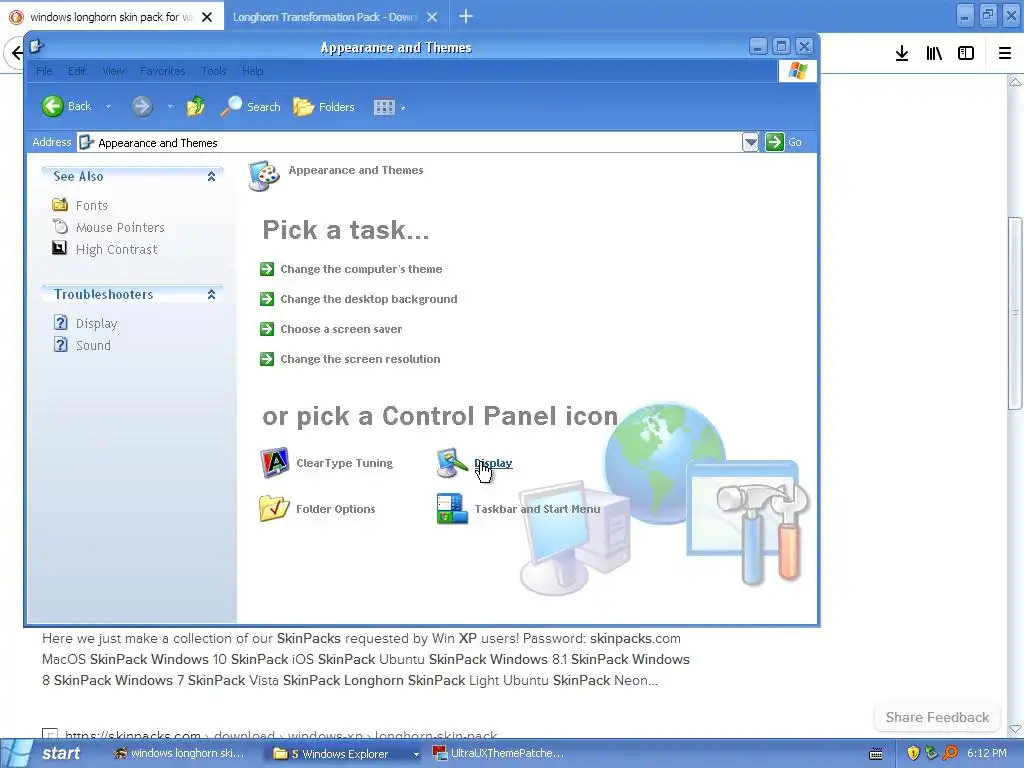Switch to windows longhorn ski... taskbar item

coord(180,753)
